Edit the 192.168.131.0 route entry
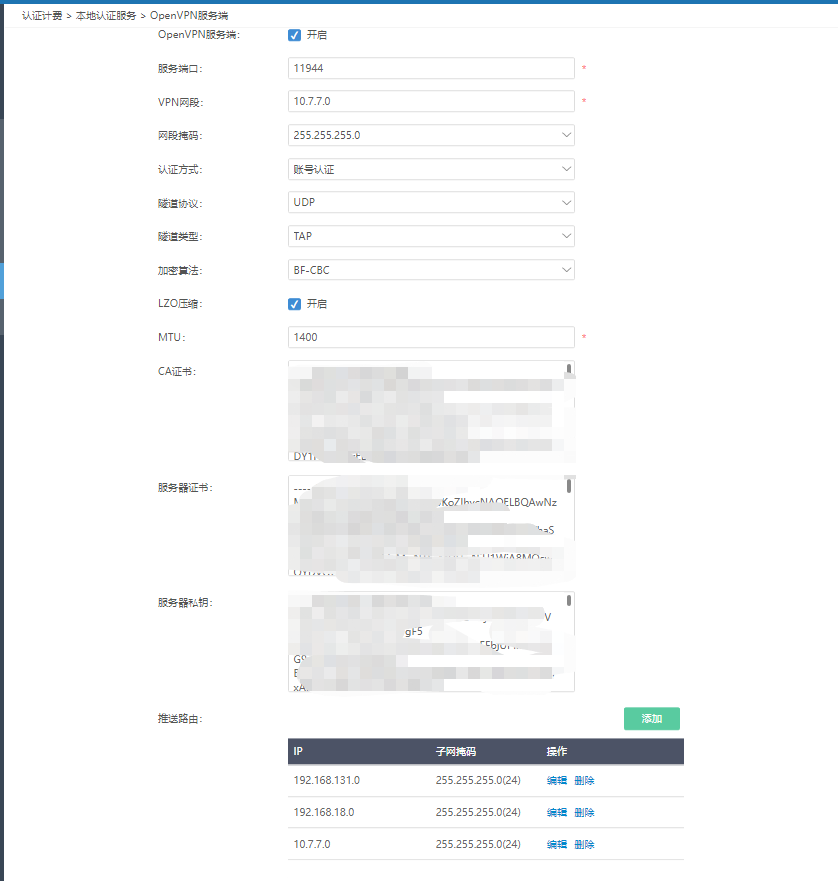The height and width of the screenshot is (881, 838). click(556, 780)
